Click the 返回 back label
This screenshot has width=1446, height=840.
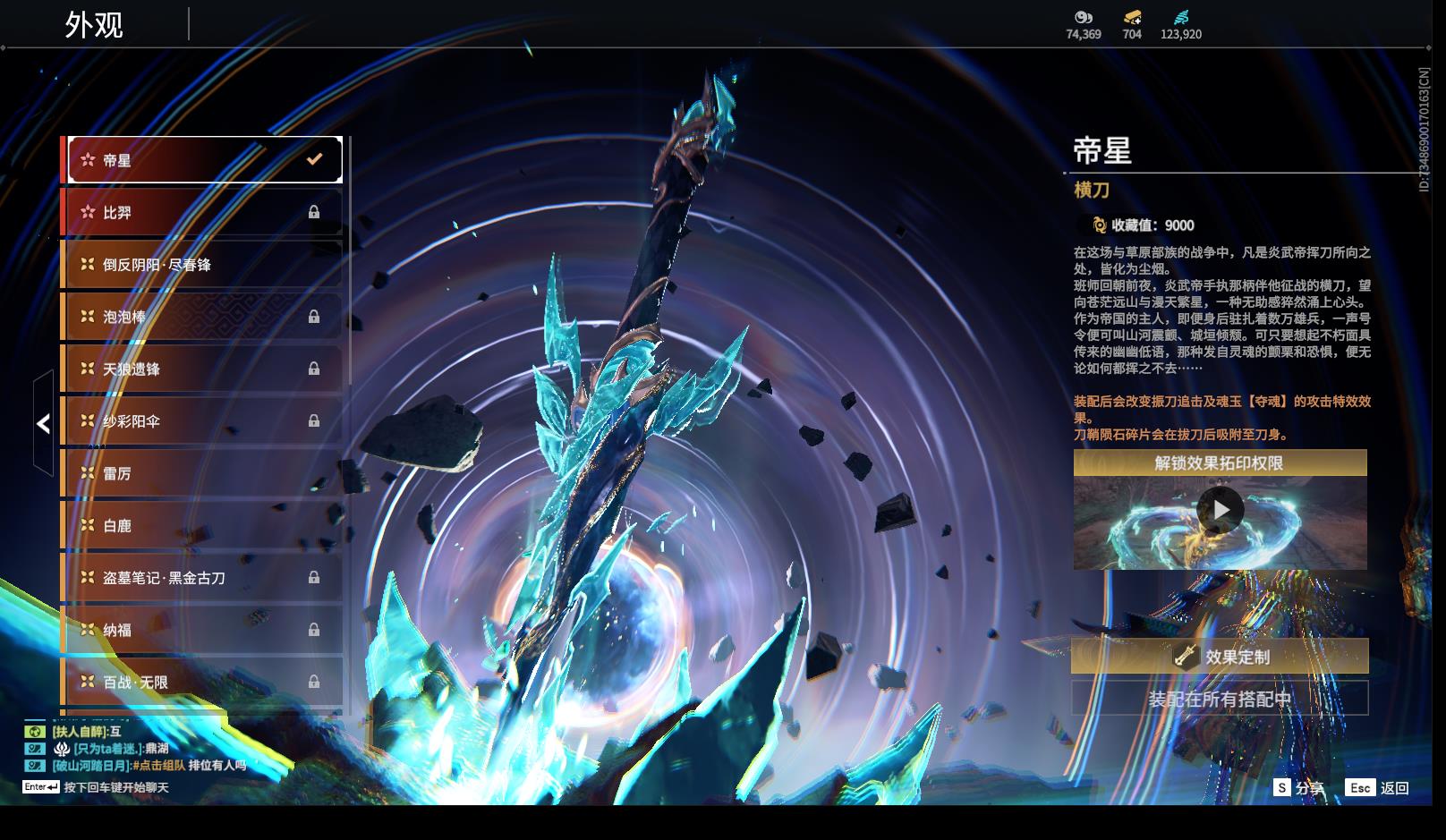click(1394, 787)
